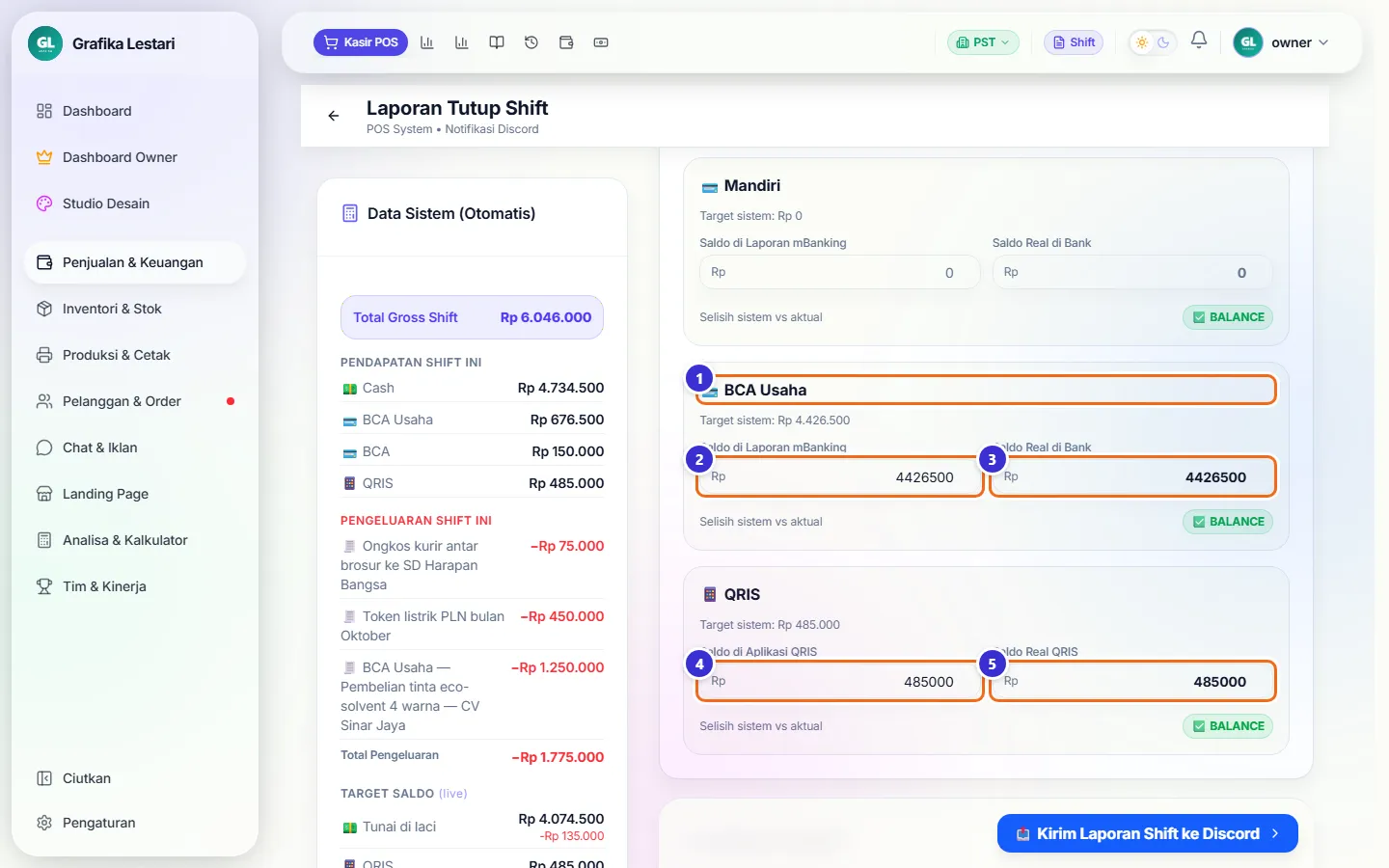This screenshot has width=1389, height=868.
Task: Click Mandiri Saldo di Laporan mBanking field
Action: (x=839, y=273)
